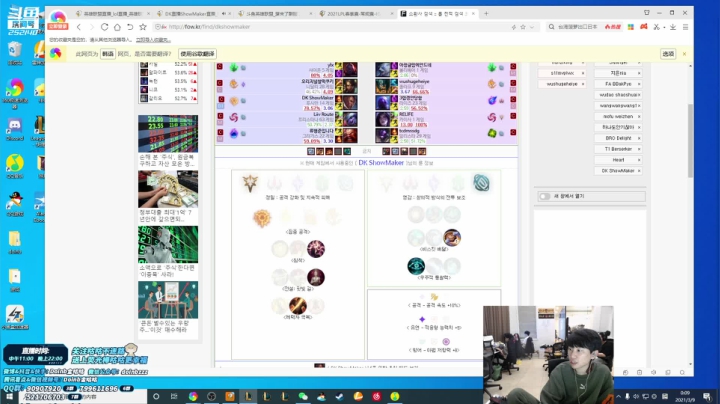Click options button on translate bar
Screen dimensions: 720x404
pyautogui.click(x=668, y=54)
